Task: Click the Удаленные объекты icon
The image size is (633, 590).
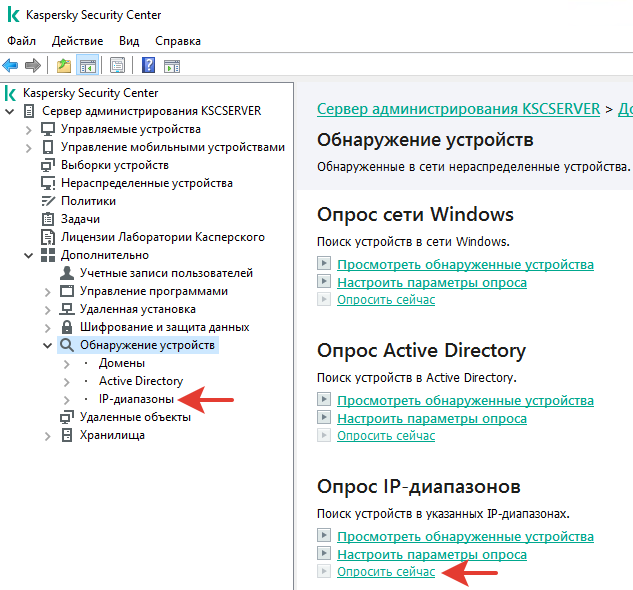Action: pos(67,417)
